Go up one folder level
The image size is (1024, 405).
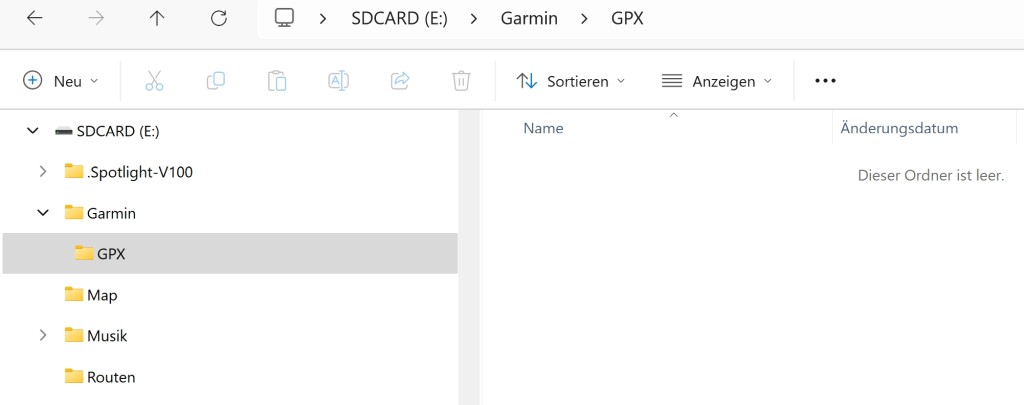tap(157, 18)
